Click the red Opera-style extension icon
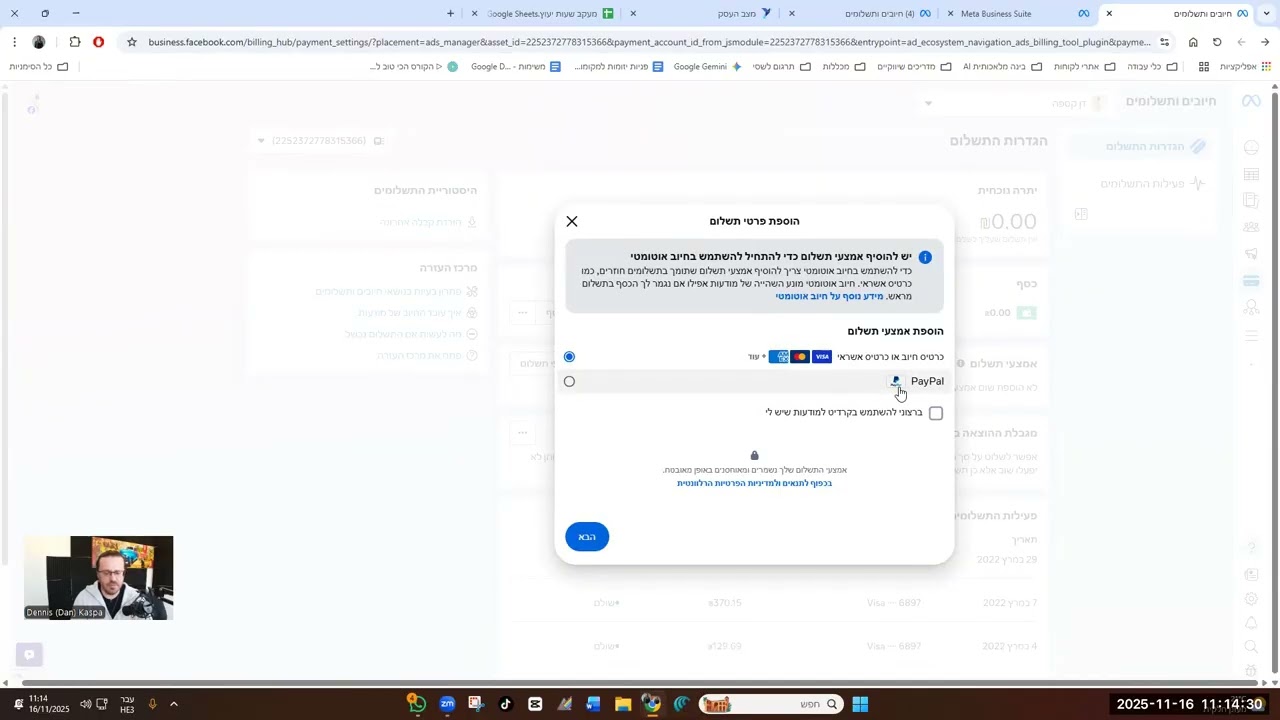This screenshot has height=720, width=1280. [98, 42]
